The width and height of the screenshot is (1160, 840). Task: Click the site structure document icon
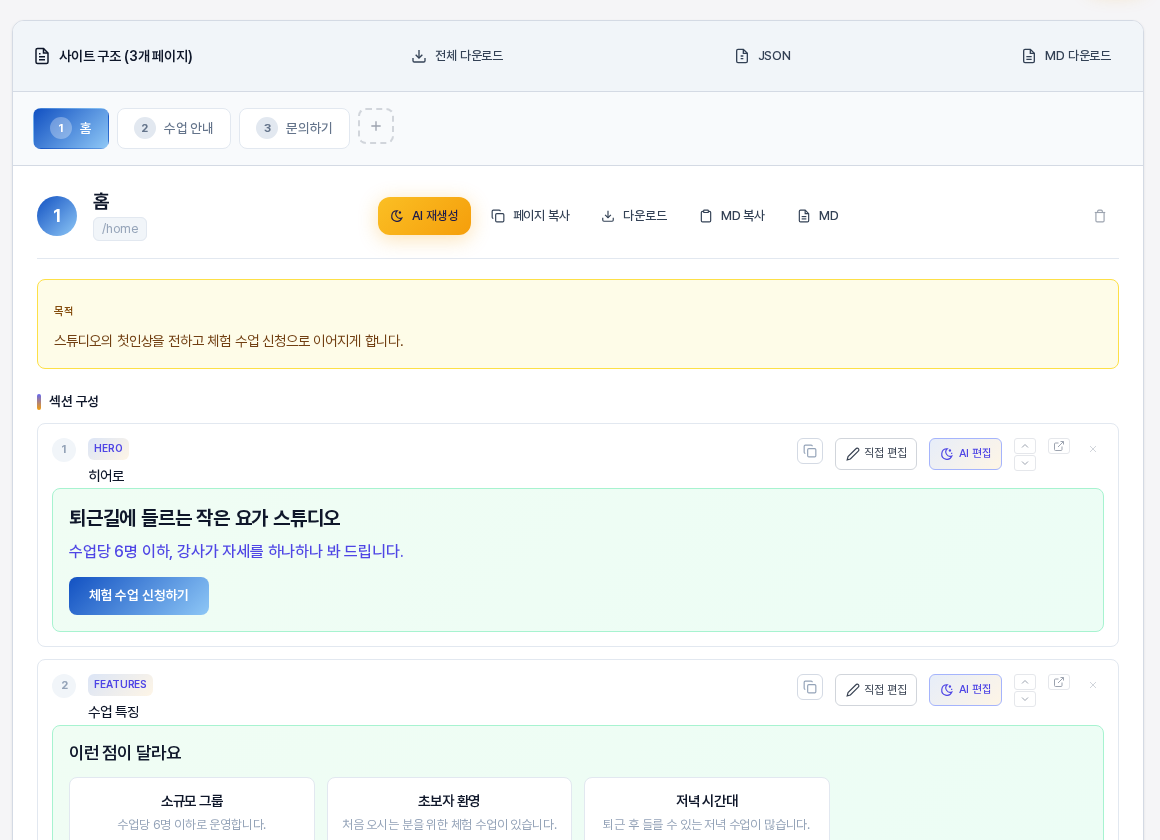click(42, 56)
